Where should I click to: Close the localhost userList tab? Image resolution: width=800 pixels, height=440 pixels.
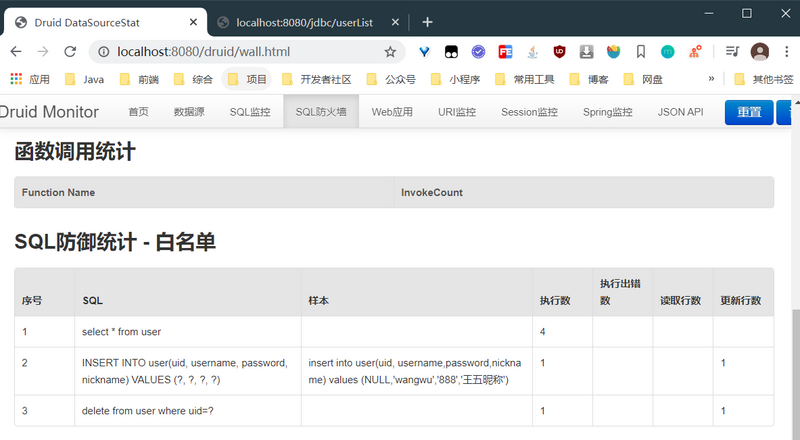395,22
